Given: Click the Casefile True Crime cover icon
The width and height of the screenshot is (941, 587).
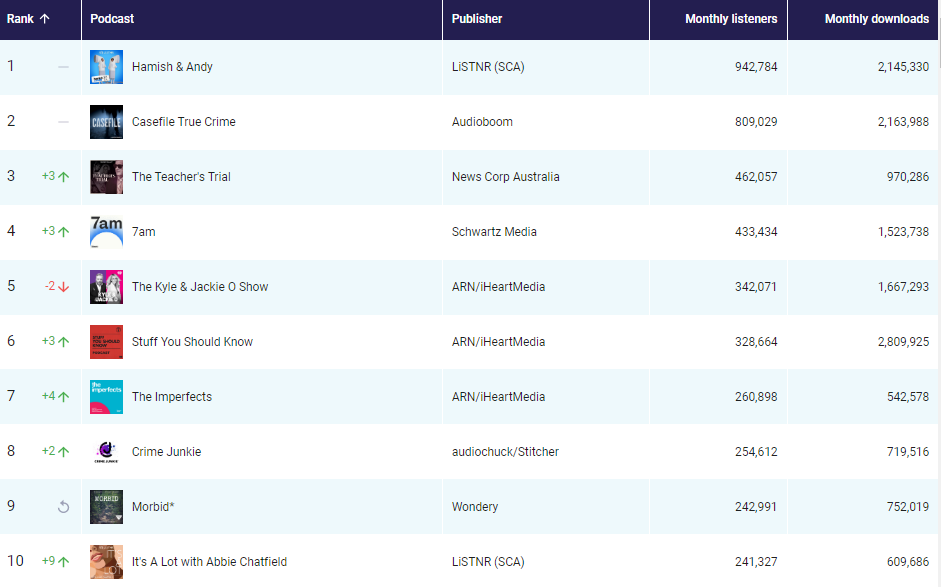Looking at the screenshot, I should pos(106,122).
